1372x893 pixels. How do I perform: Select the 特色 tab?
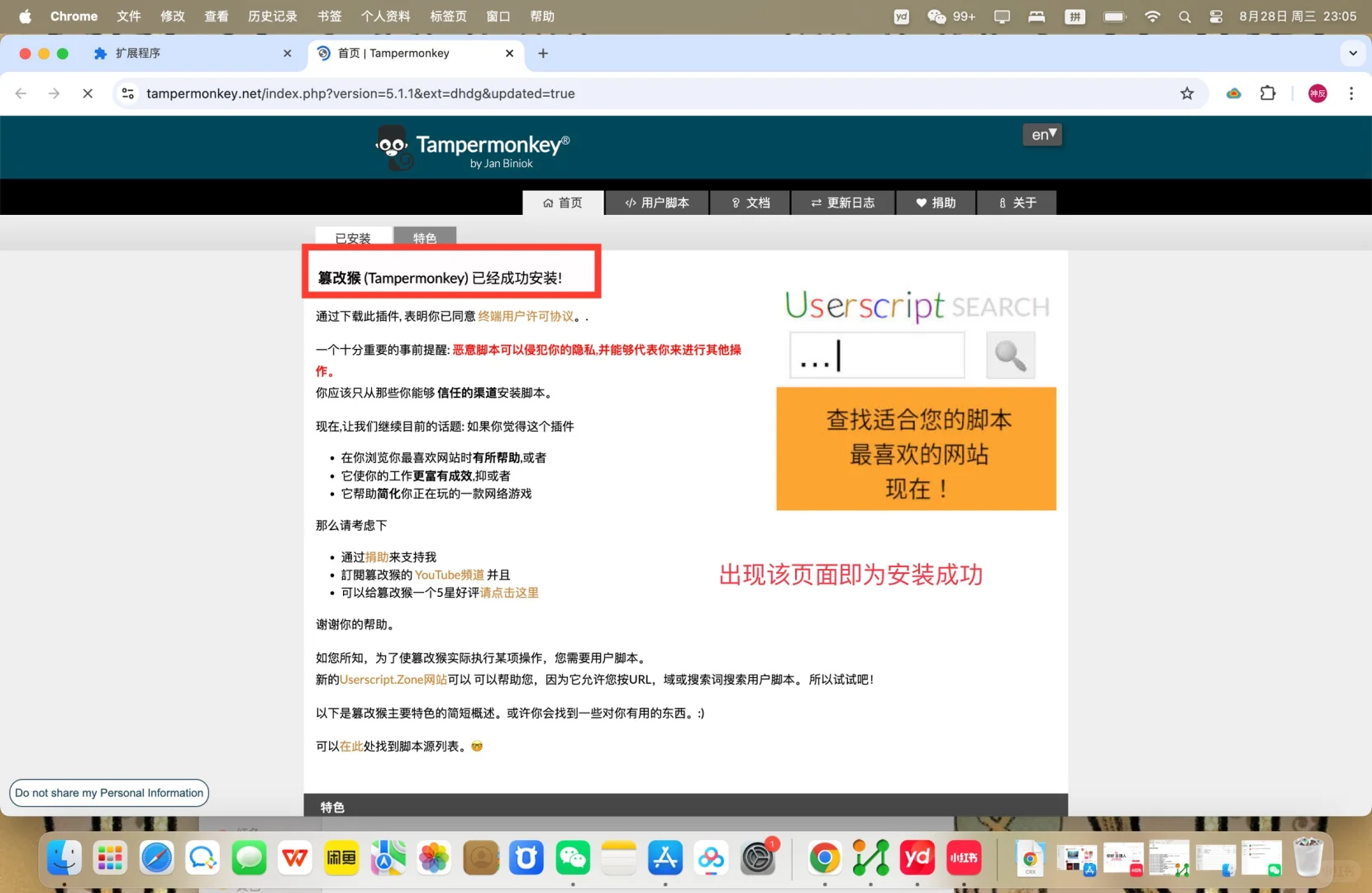point(425,238)
